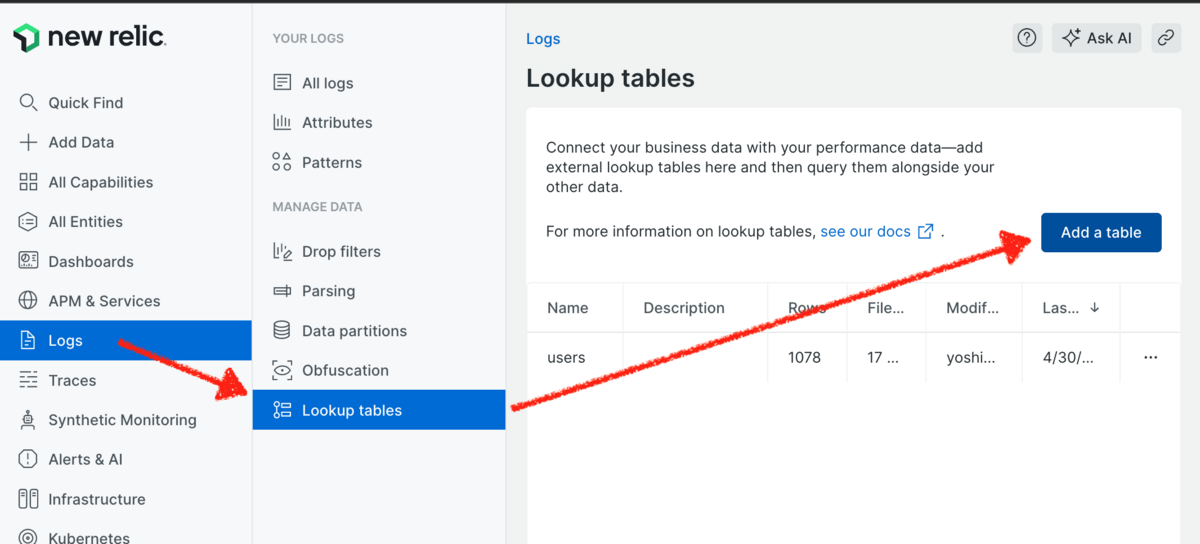The width and height of the screenshot is (1200, 544).
Task: Click the 4/30 last modified cell
Action: [x=1066, y=357]
